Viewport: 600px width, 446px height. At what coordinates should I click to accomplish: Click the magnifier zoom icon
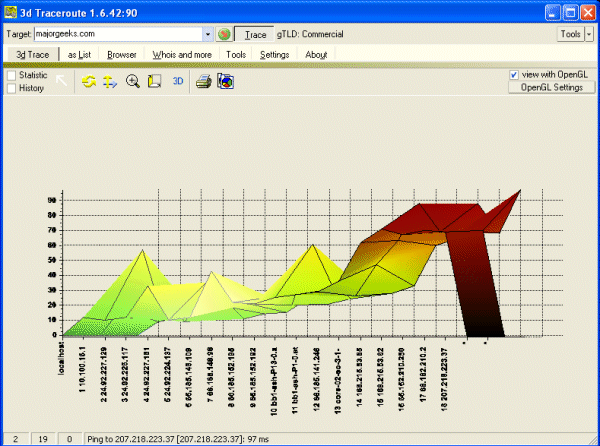point(133,81)
